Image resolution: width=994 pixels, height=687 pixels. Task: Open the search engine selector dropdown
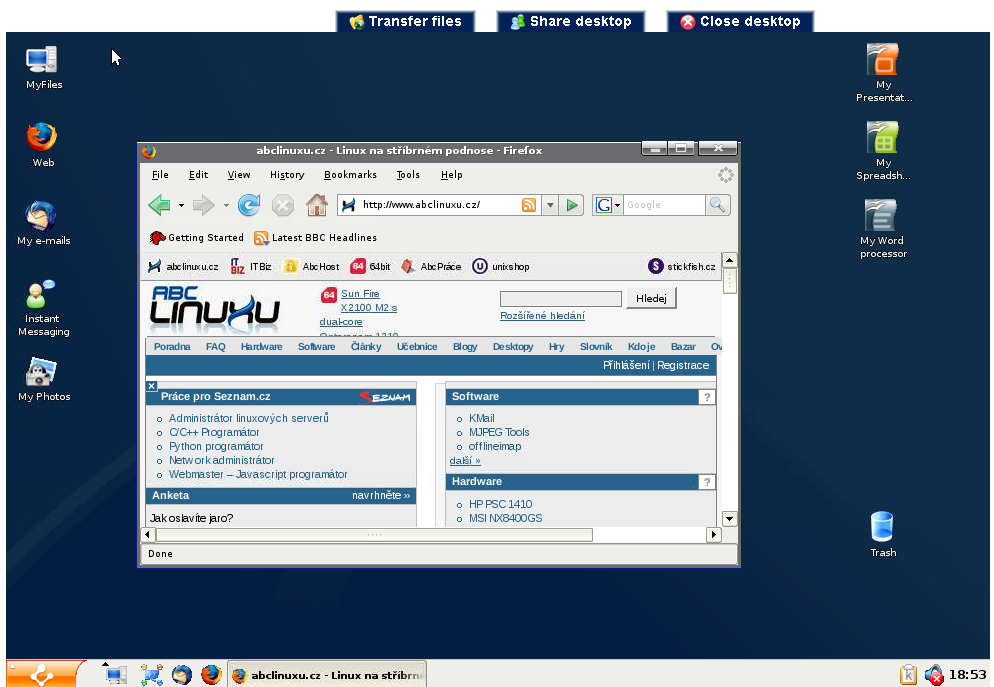[607, 205]
